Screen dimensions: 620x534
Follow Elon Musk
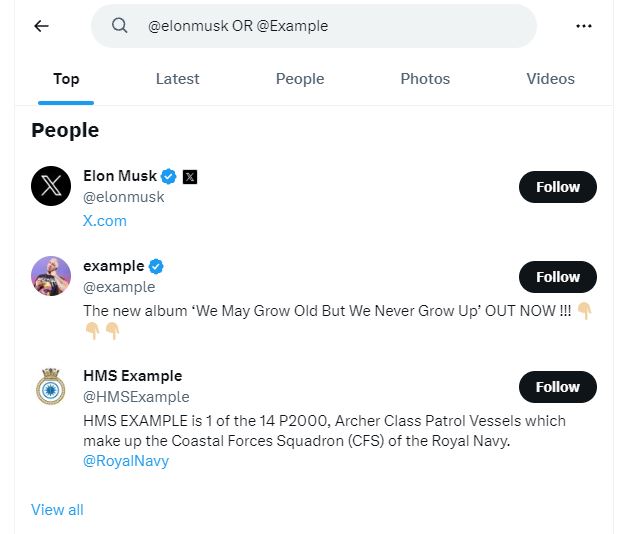click(x=558, y=187)
